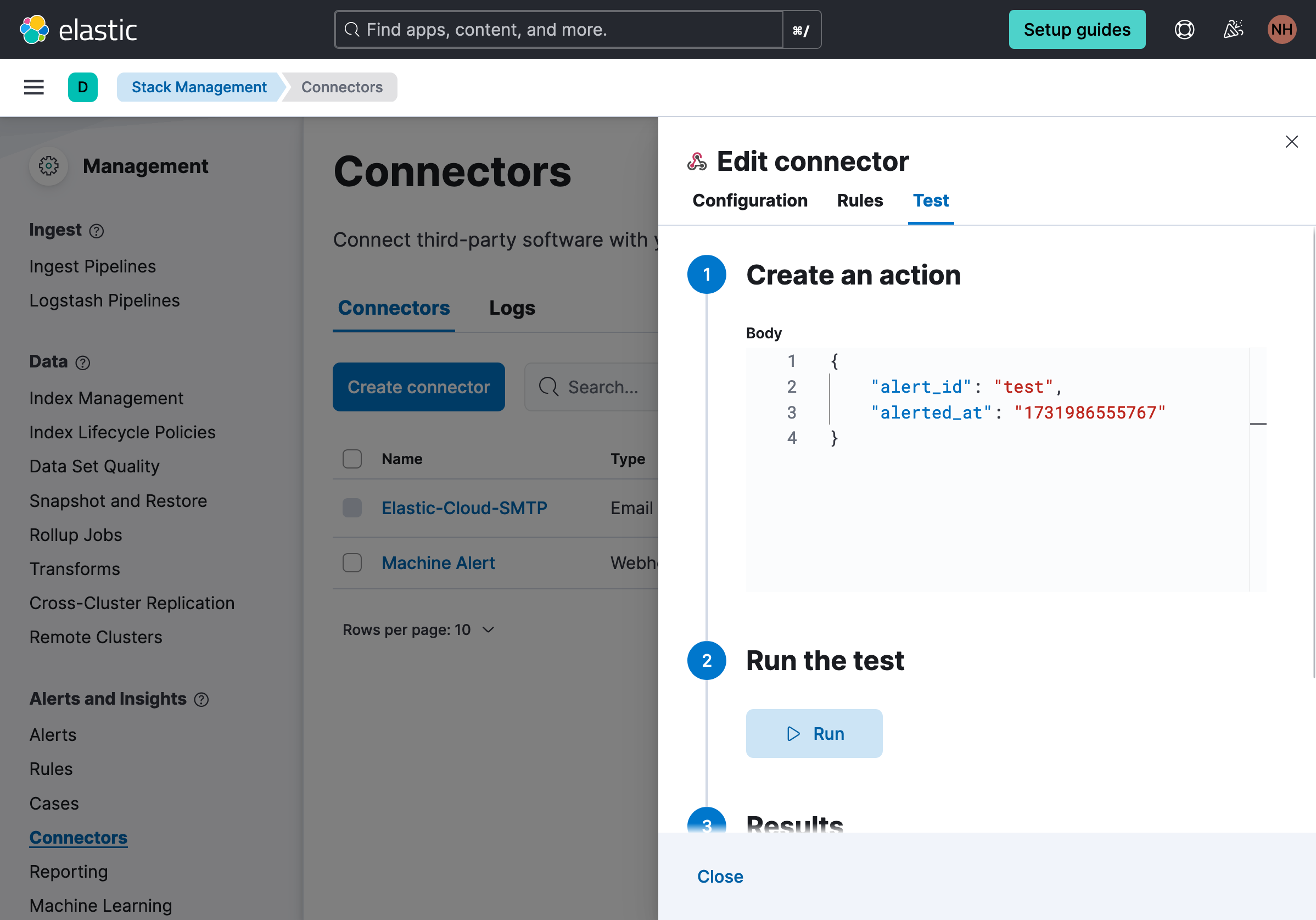Click the Type column header

(628, 459)
